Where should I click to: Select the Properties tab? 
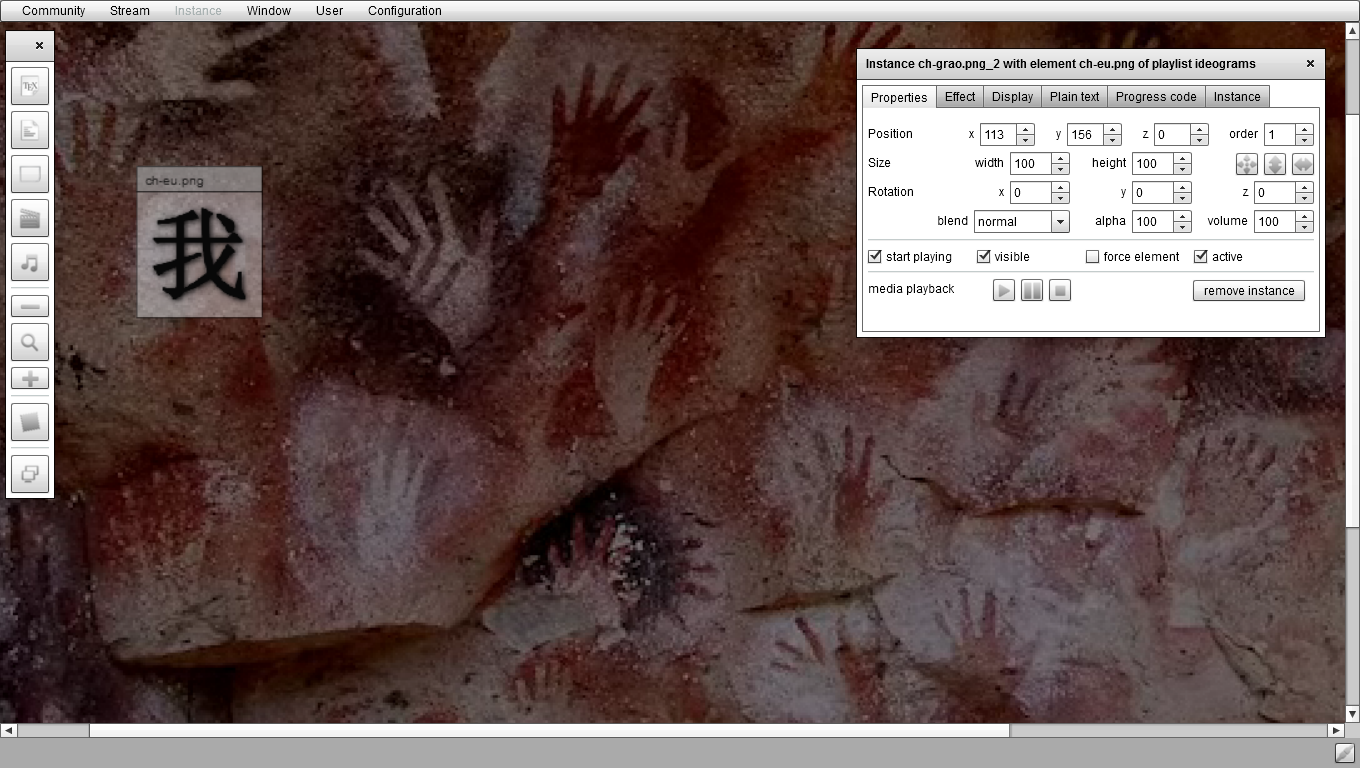coord(899,97)
